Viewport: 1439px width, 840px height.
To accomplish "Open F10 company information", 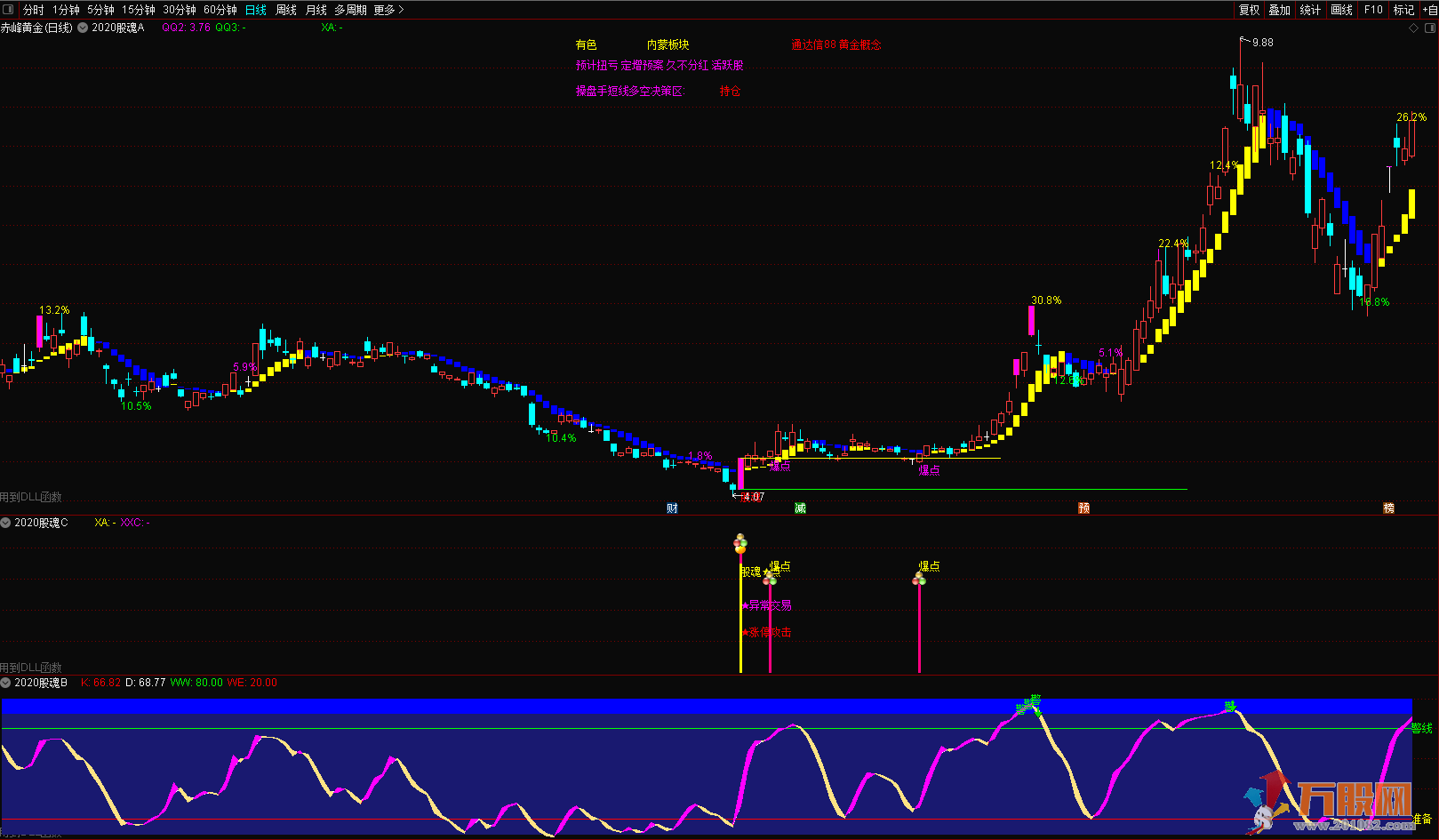I will click(1373, 10).
